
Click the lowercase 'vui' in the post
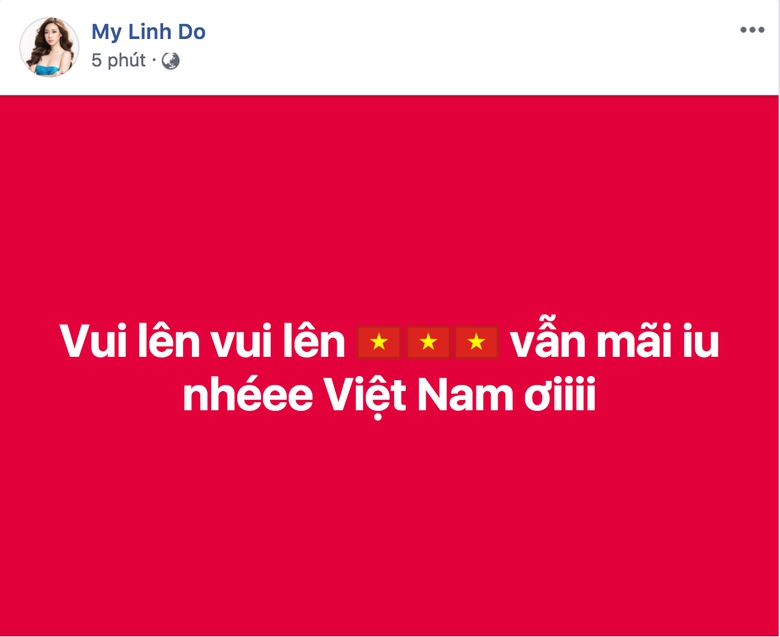pos(241,342)
